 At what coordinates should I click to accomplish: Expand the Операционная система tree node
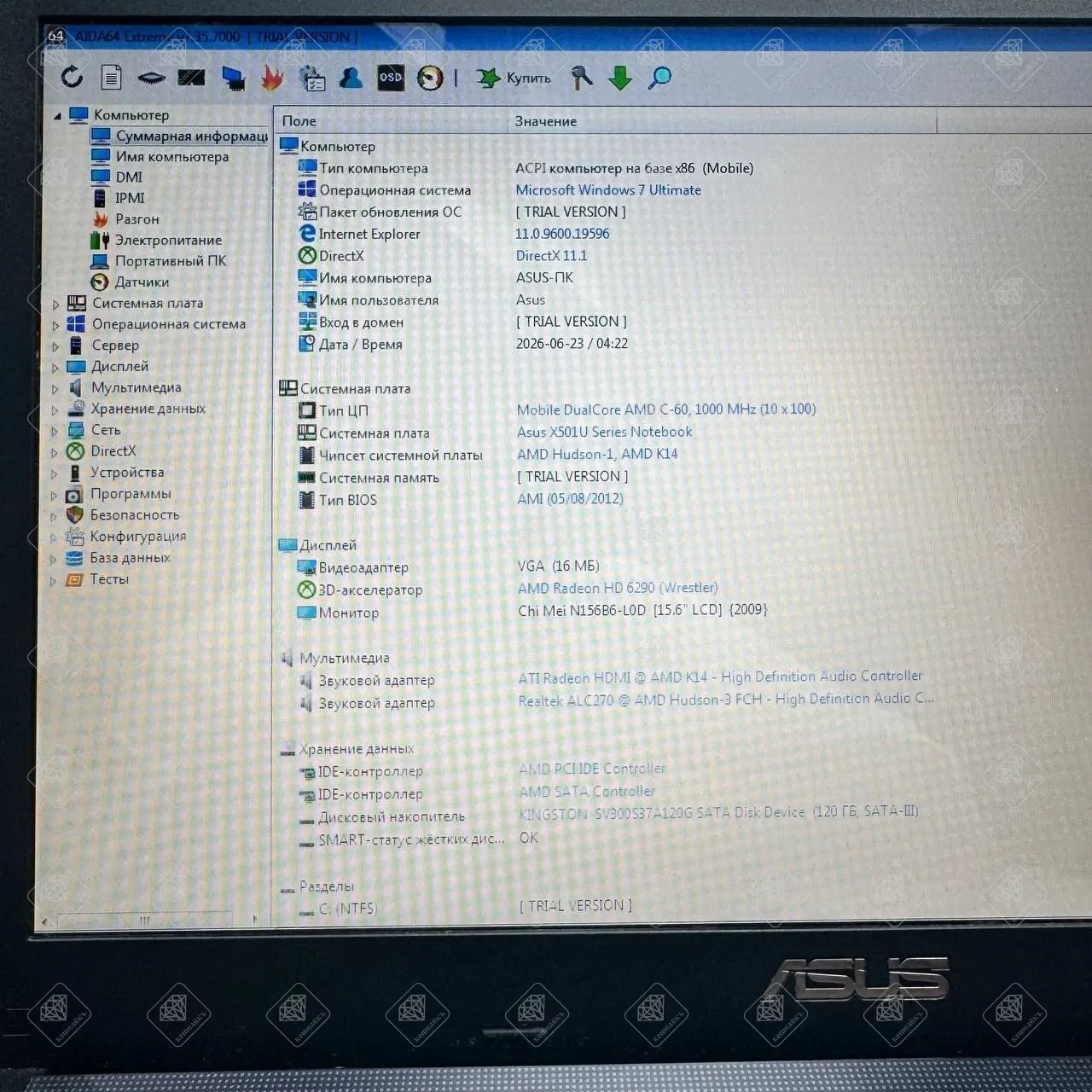tap(55, 325)
